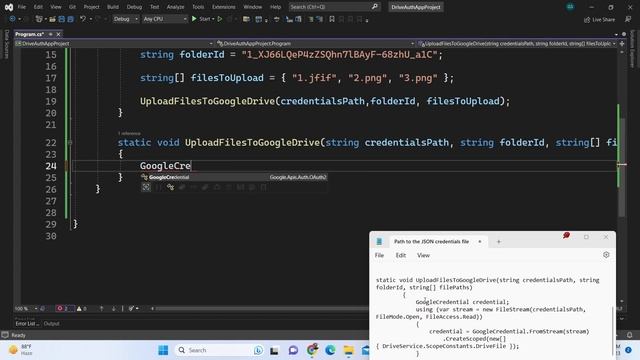Open the code cleanup brush dropdown
Screen dimensions: 640x360
(133, 309)
